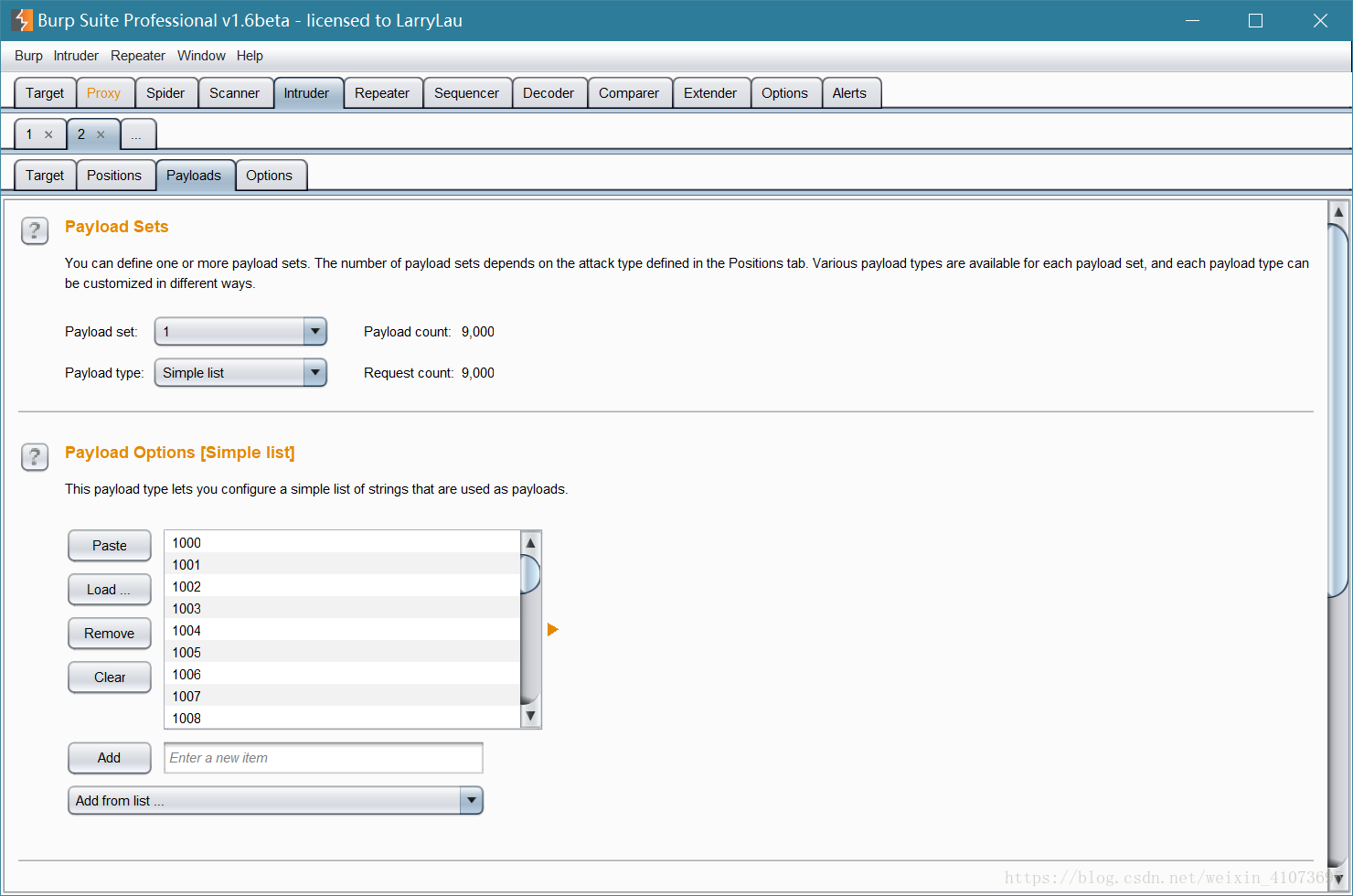1353x896 pixels.
Task: Click the Payload count 9,000 value
Action: [478, 332]
